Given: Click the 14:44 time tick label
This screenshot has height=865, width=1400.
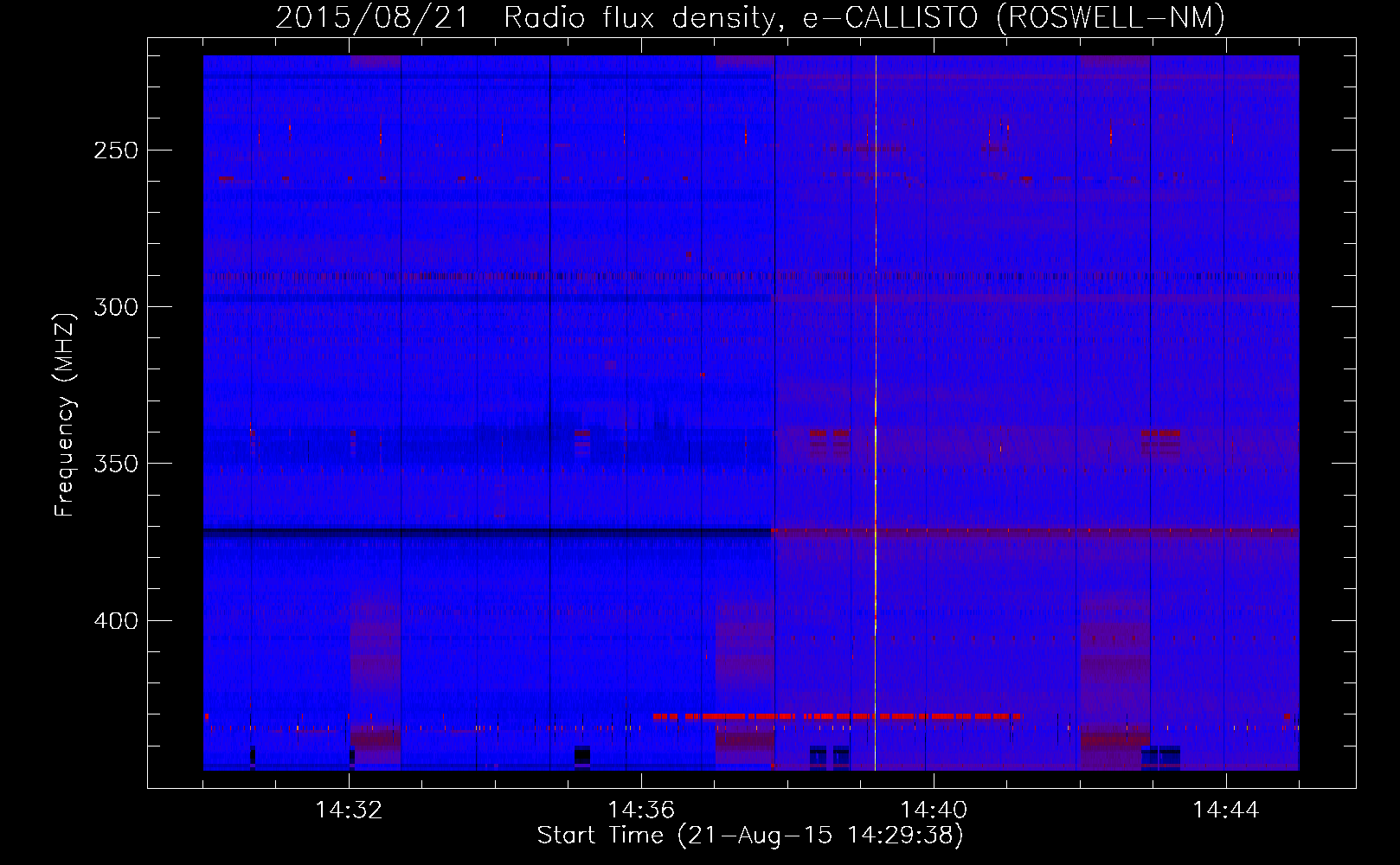Looking at the screenshot, I should pyautogui.click(x=1226, y=810).
